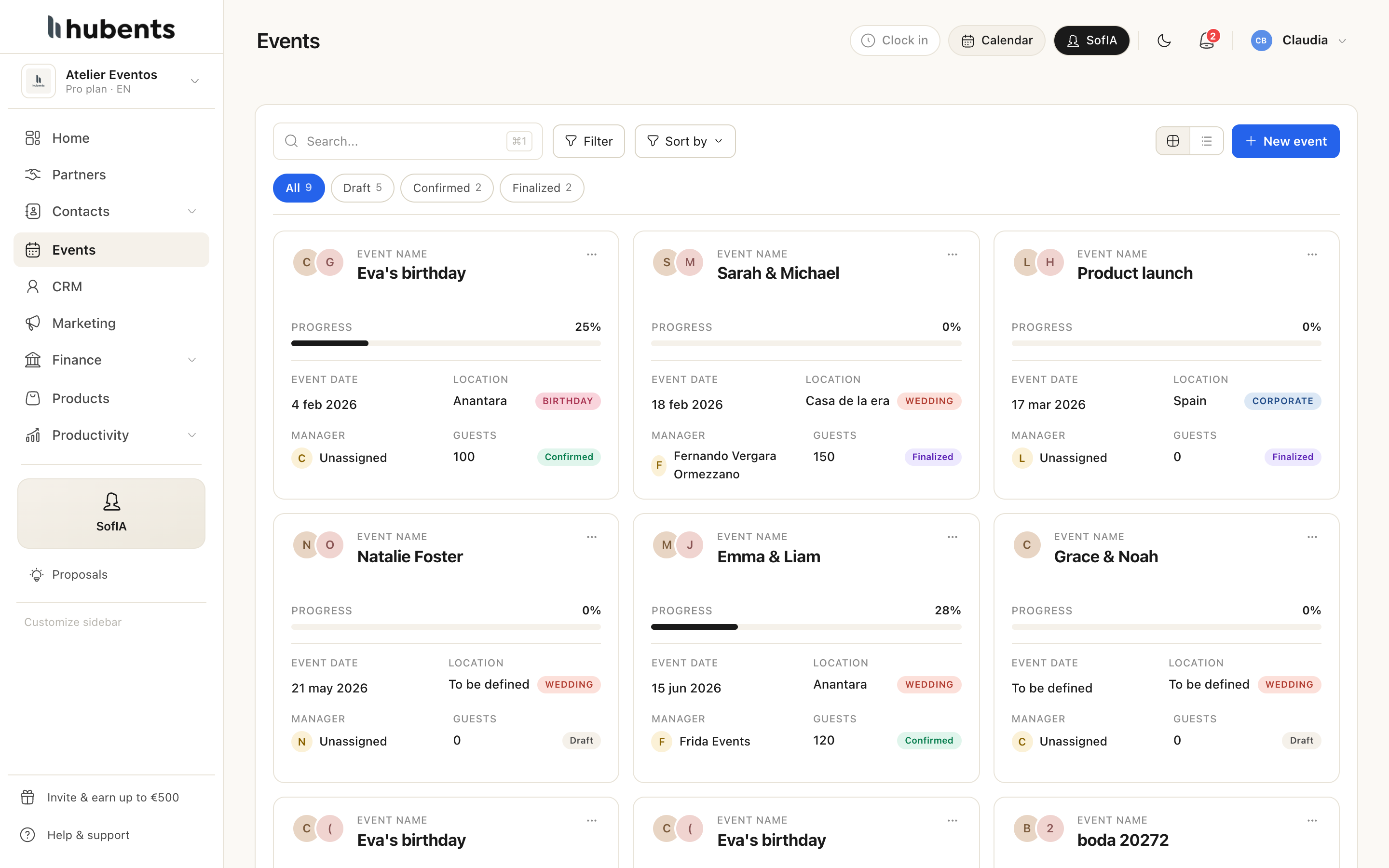This screenshot has width=1389, height=868.
Task: Click the BIRTHDAY tag on Eva's birthday
Action: [x=568, y=401]
